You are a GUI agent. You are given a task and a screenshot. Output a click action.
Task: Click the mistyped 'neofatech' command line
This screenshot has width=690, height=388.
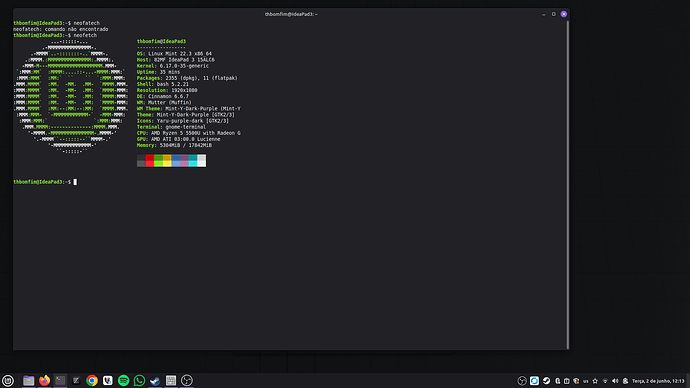pos(56,23)
